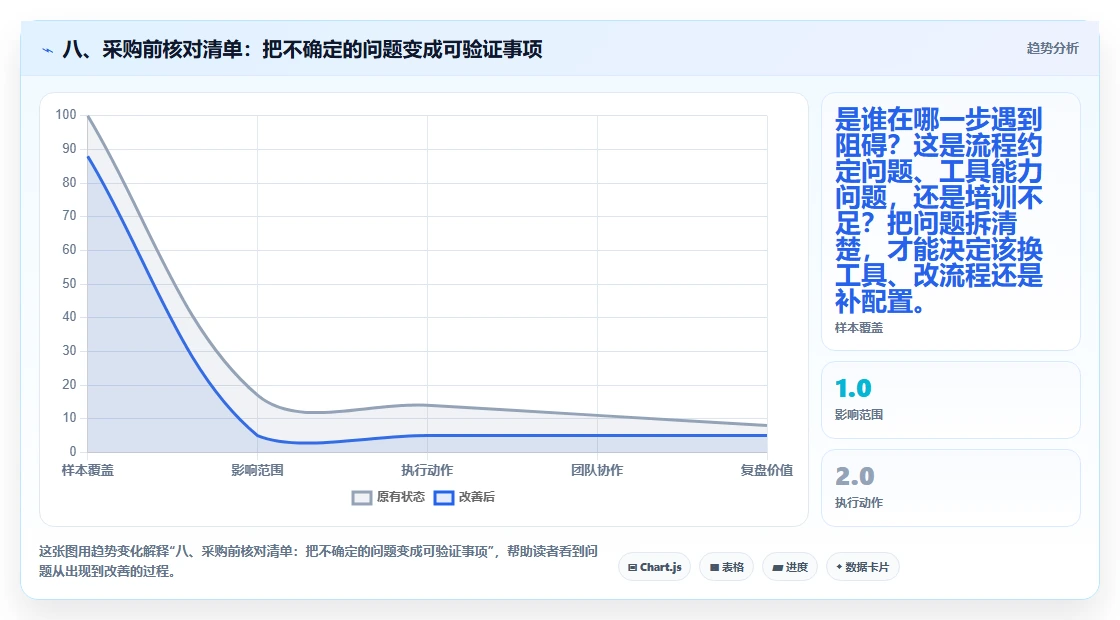Click the 影响范围 x-axis label under the chart
The image size is (1120, 620).
pos(257,470)
